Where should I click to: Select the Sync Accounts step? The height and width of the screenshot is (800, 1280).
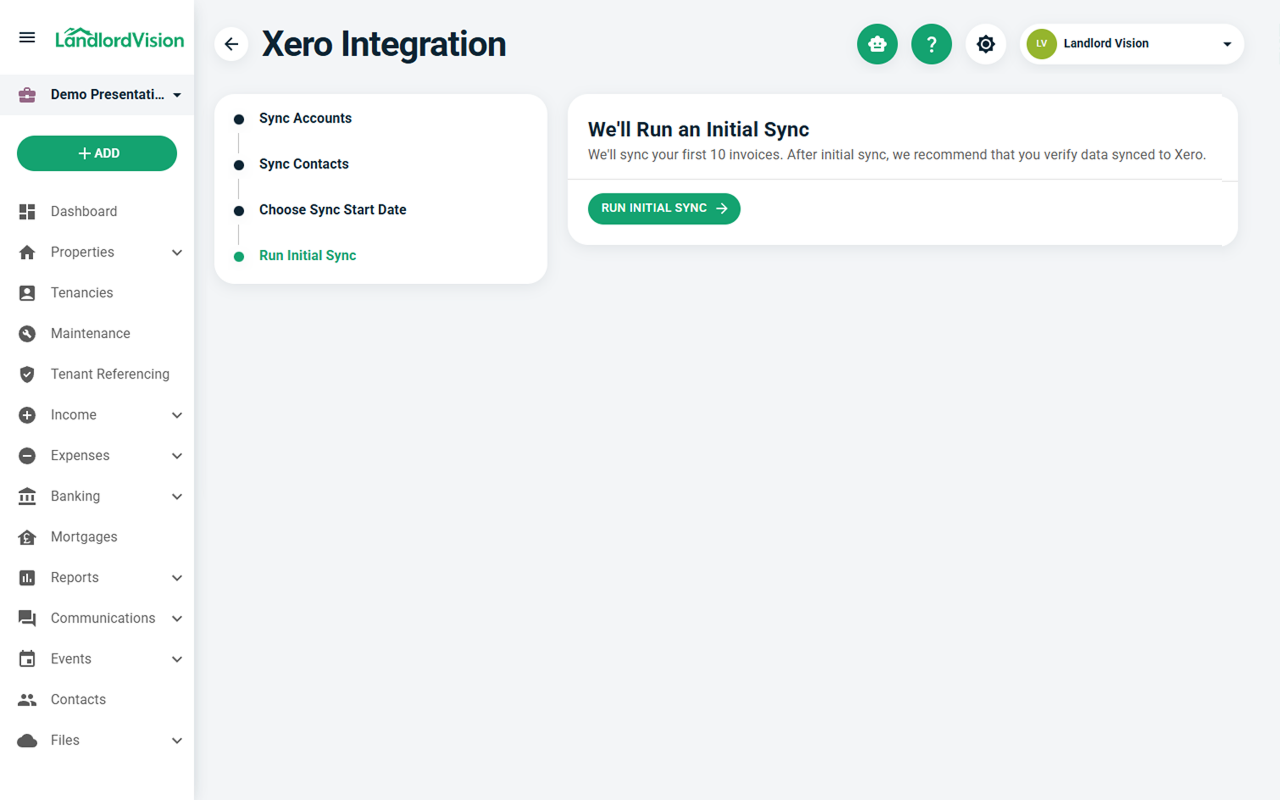pyautogui.click(x=305, y=118)
